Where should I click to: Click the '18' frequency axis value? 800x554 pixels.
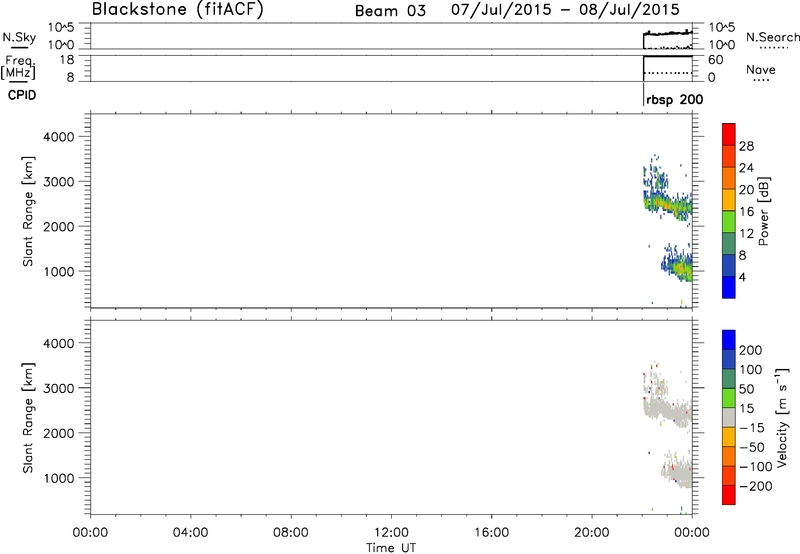[x=66, y=60]
